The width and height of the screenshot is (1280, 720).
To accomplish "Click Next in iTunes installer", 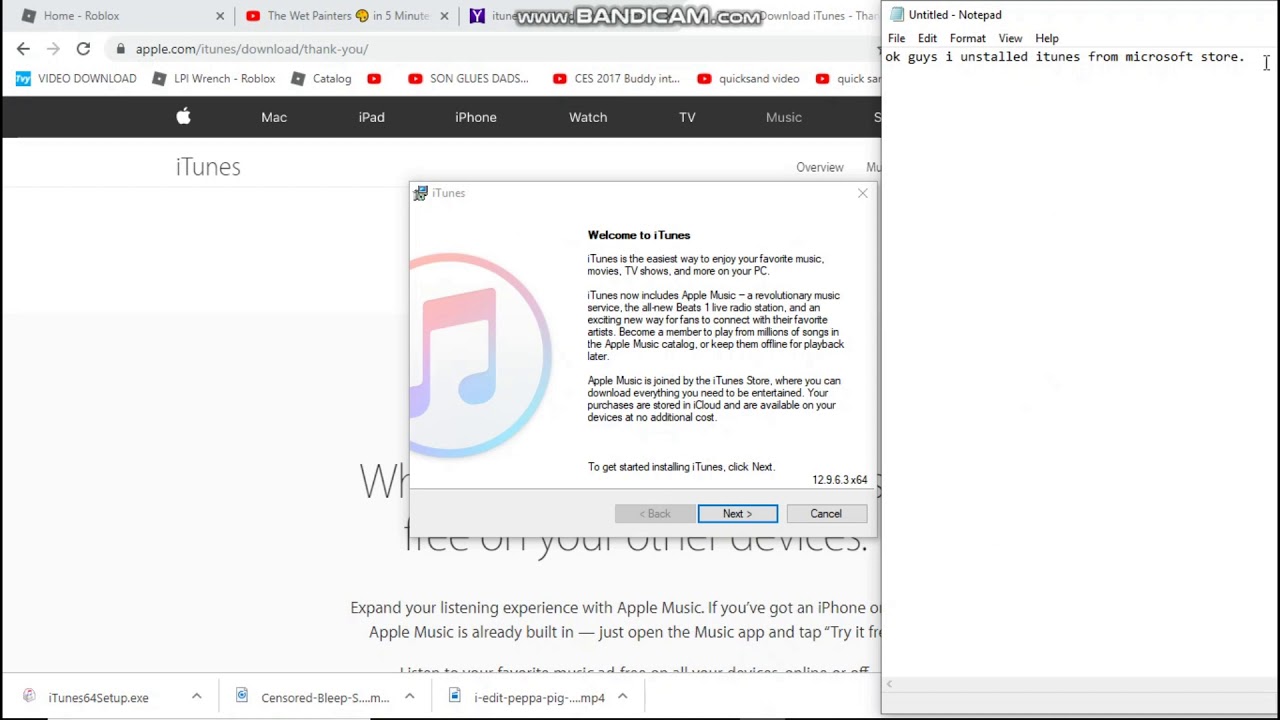I will (x=737, y=514).
